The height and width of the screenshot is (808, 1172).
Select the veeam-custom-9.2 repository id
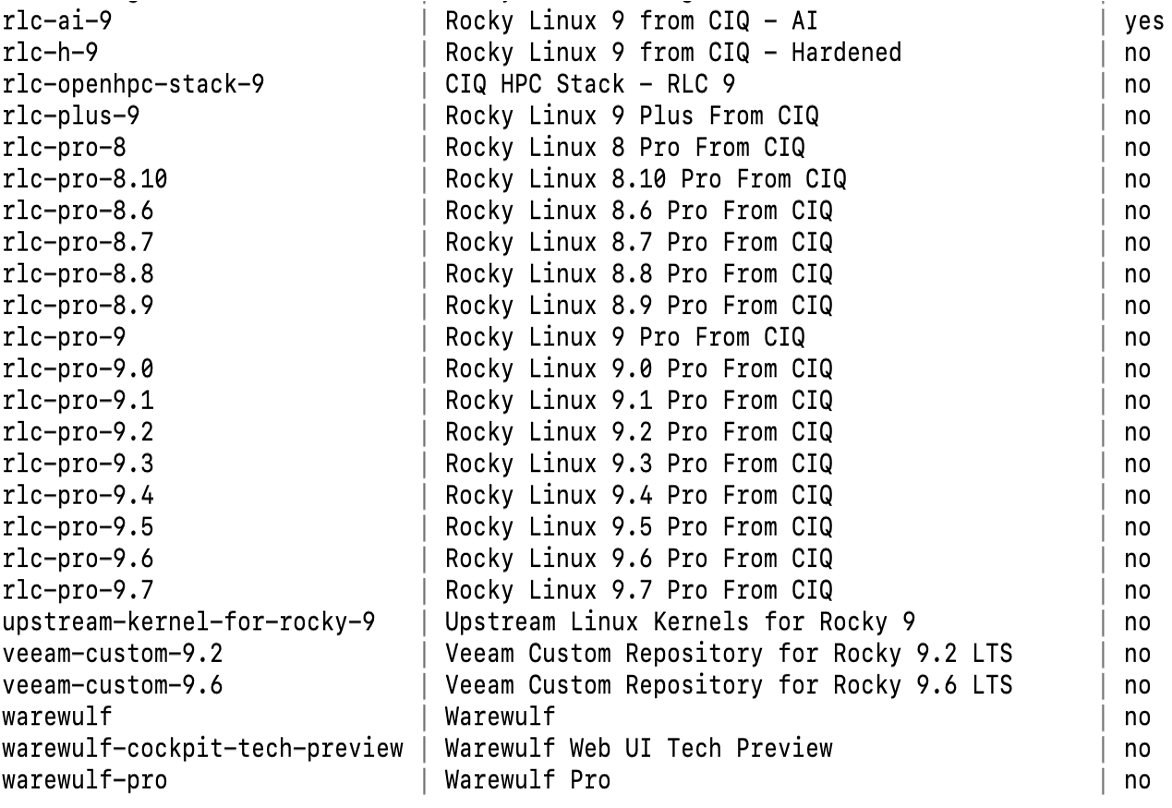[112, 654]
